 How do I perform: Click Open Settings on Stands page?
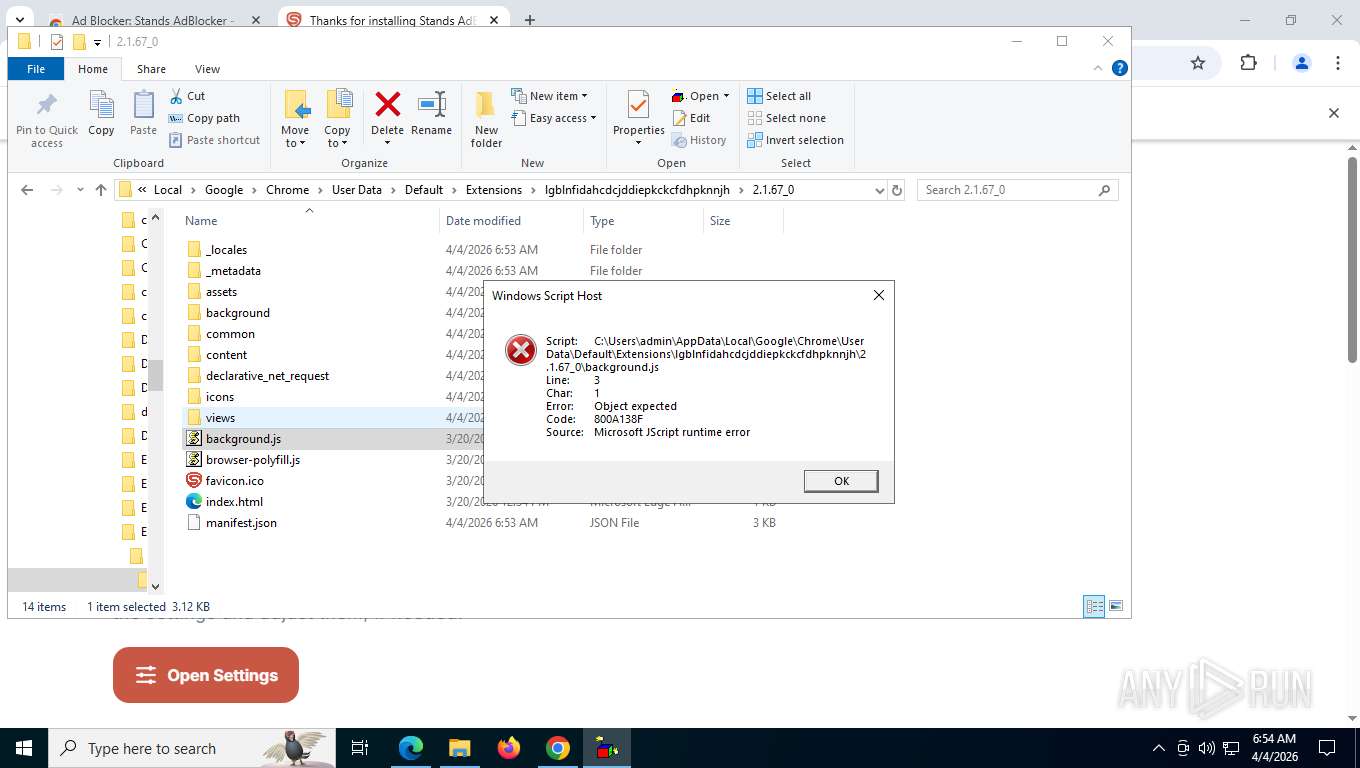click(206, 675)
